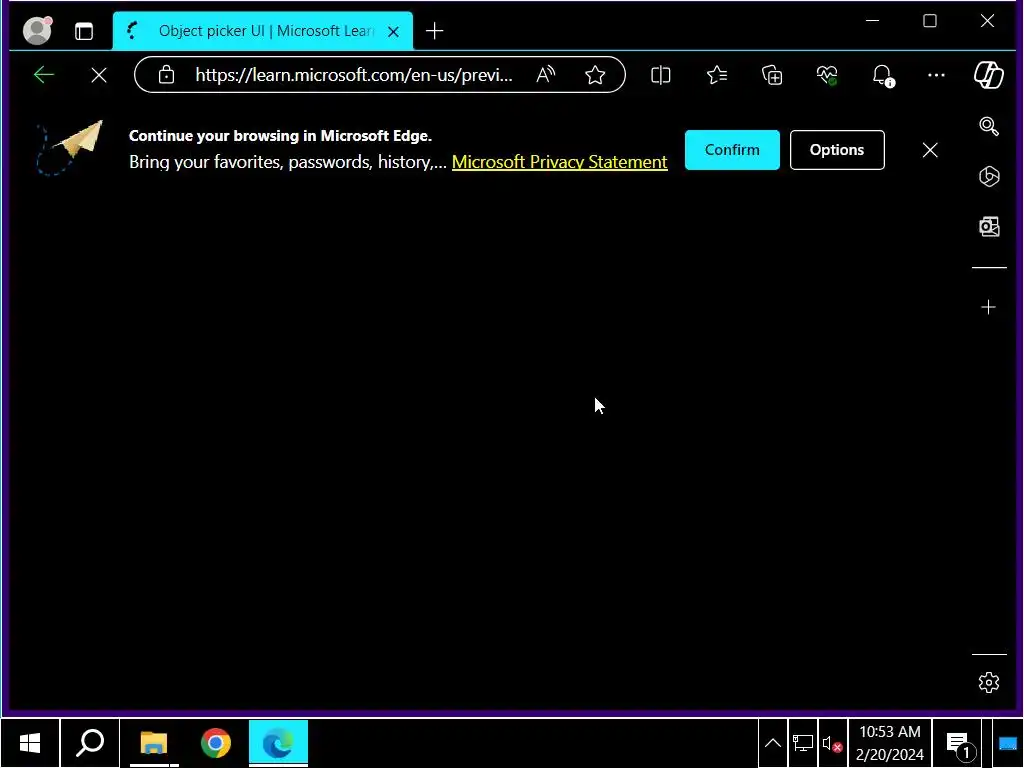Open the import Options button
This screenshot has width=1024, height=768.
point(837,150)
